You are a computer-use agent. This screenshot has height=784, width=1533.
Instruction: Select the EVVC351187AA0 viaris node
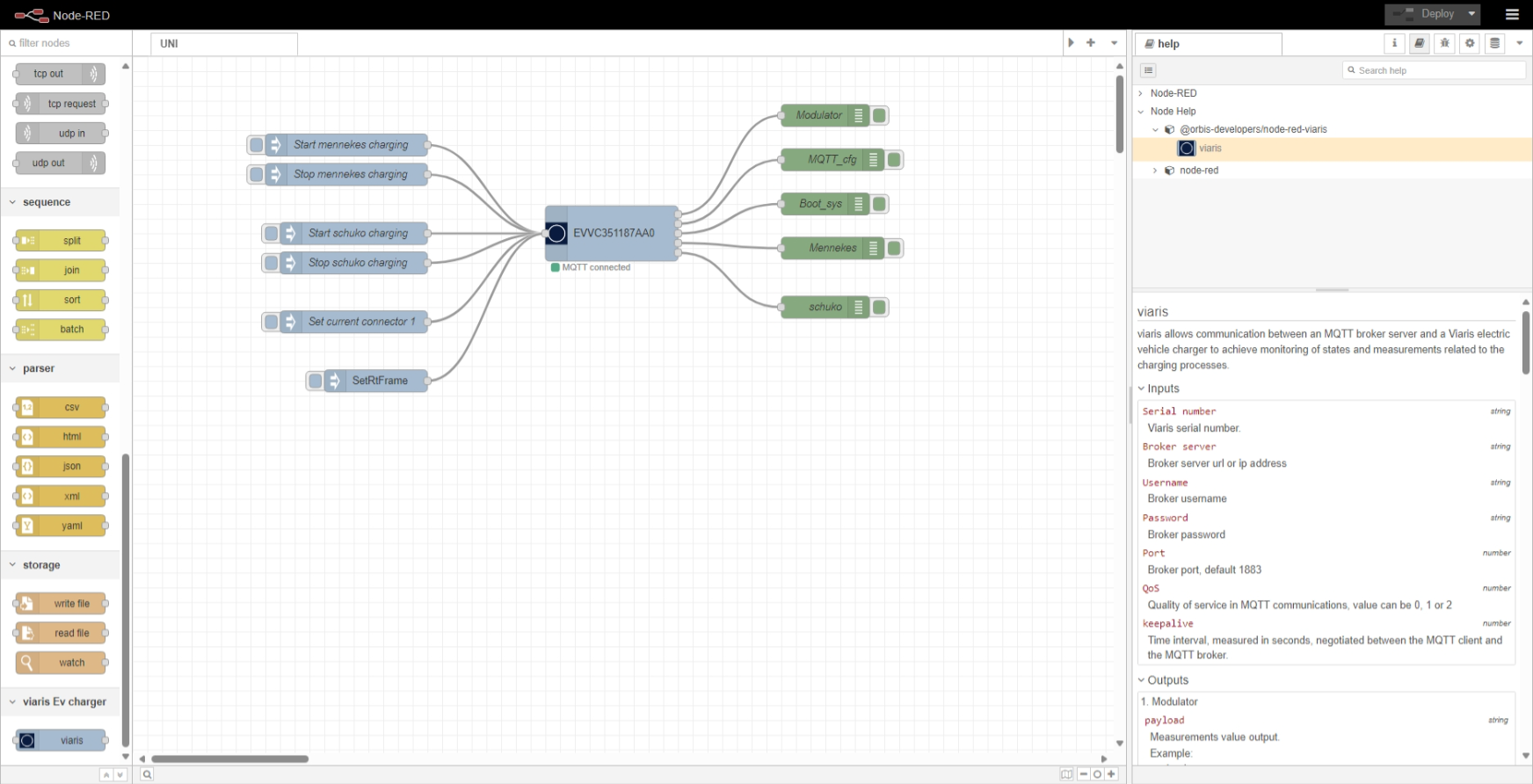(612, 233)
